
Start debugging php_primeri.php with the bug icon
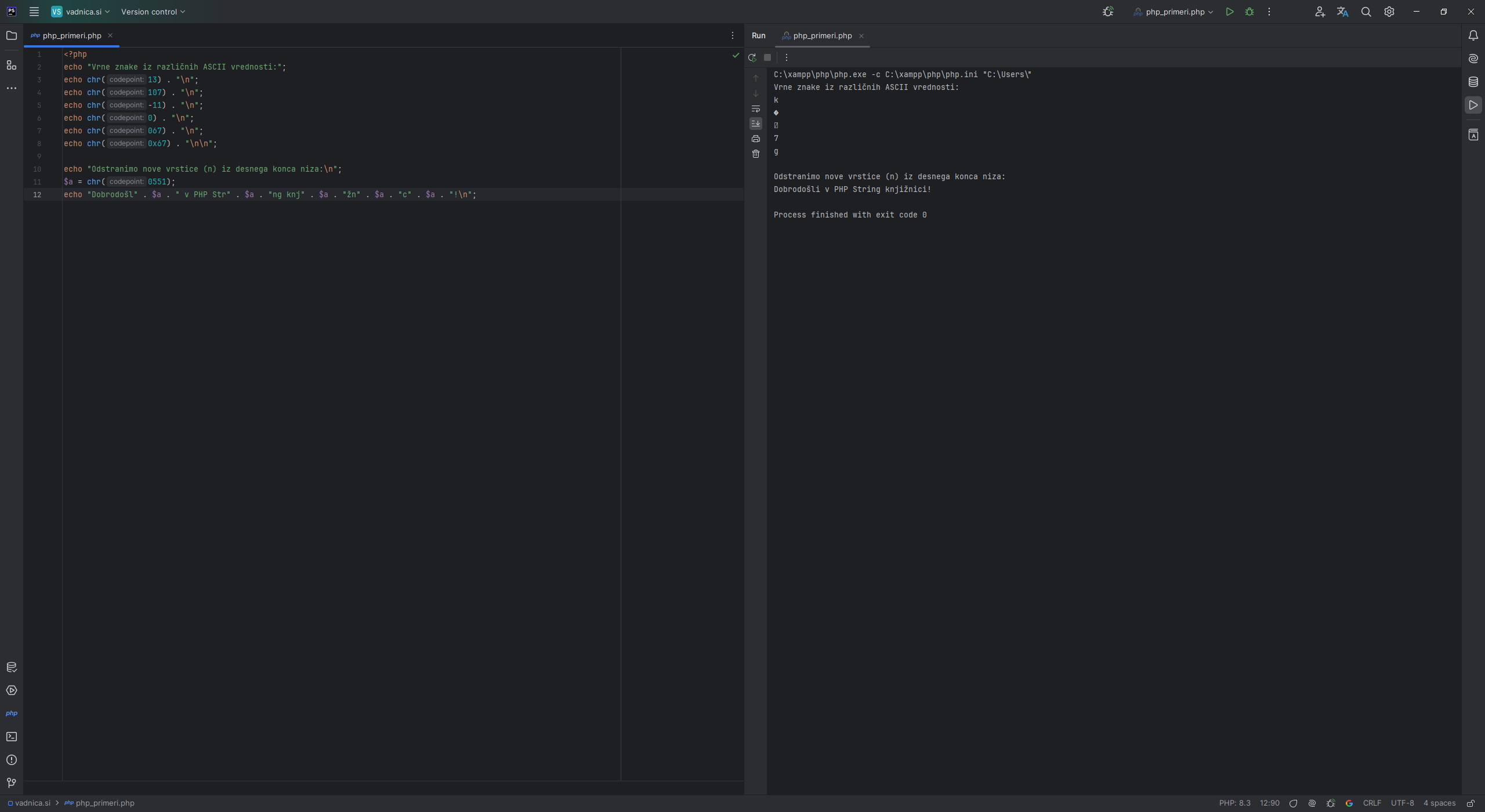(x=1249, y=12)
